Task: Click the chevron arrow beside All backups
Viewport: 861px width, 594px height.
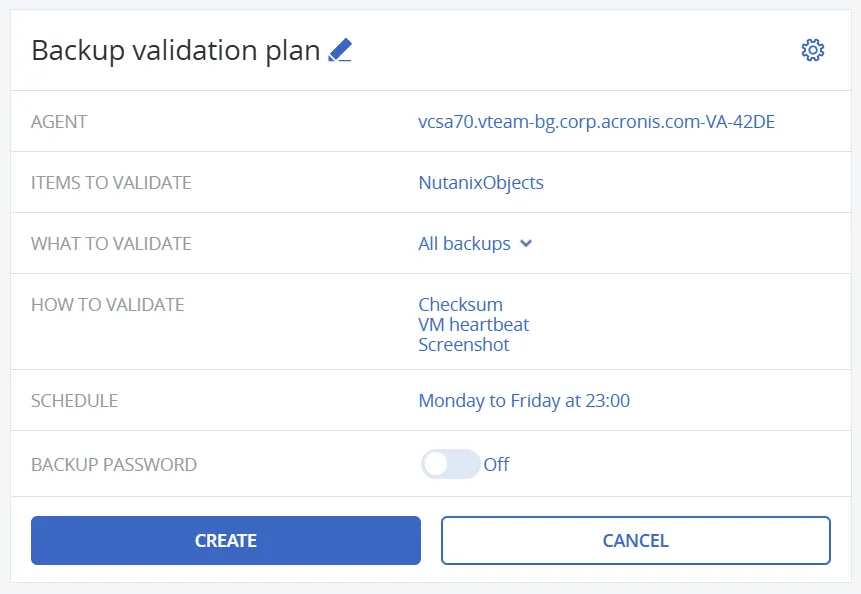Action: 527,244
